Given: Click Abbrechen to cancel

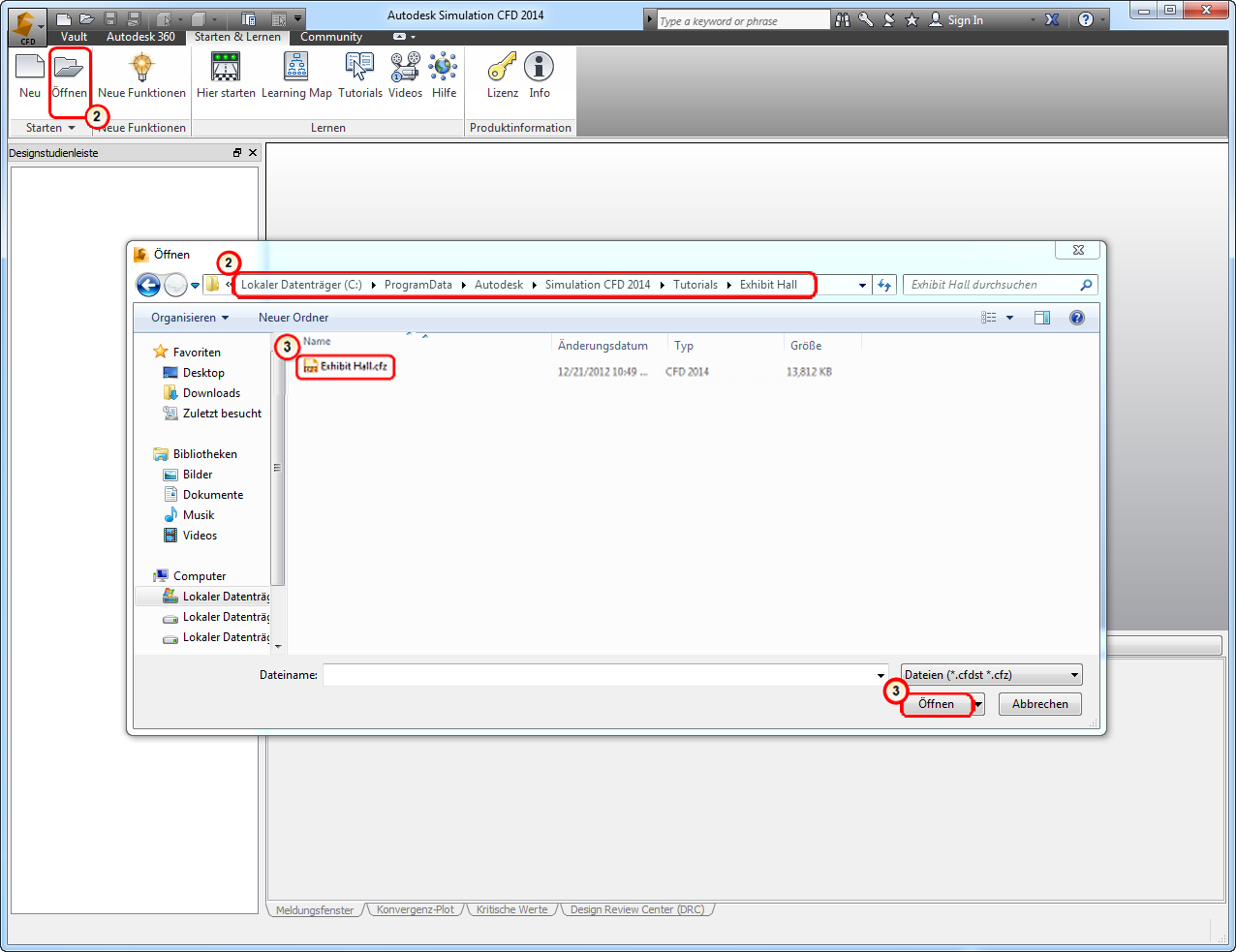Looking at the screenshot, I should [x=1040, y=704].
